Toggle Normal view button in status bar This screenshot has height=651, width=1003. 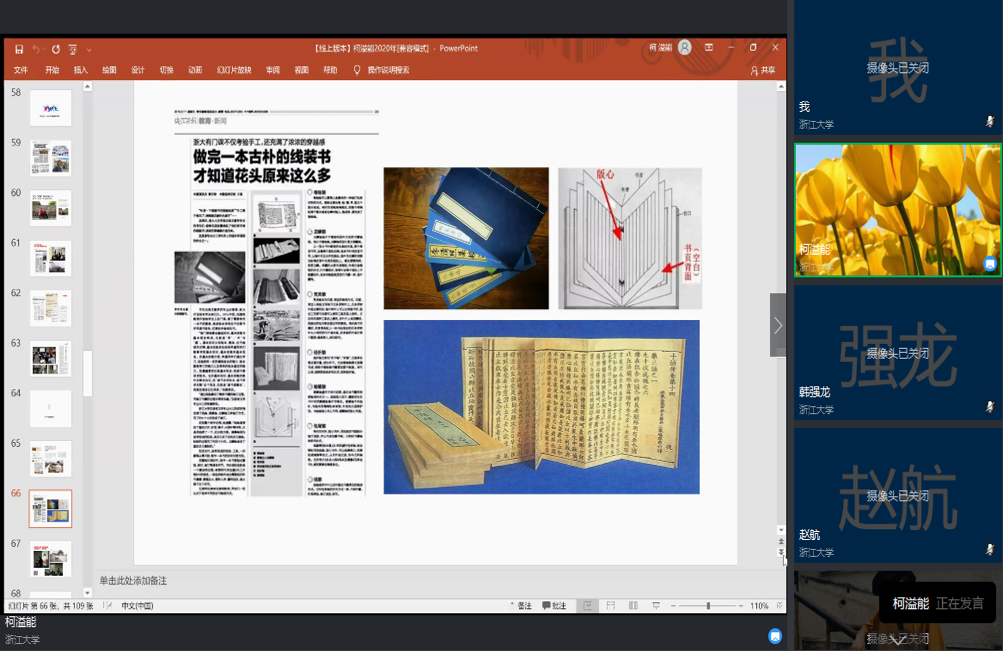click(x=587, y=606)
